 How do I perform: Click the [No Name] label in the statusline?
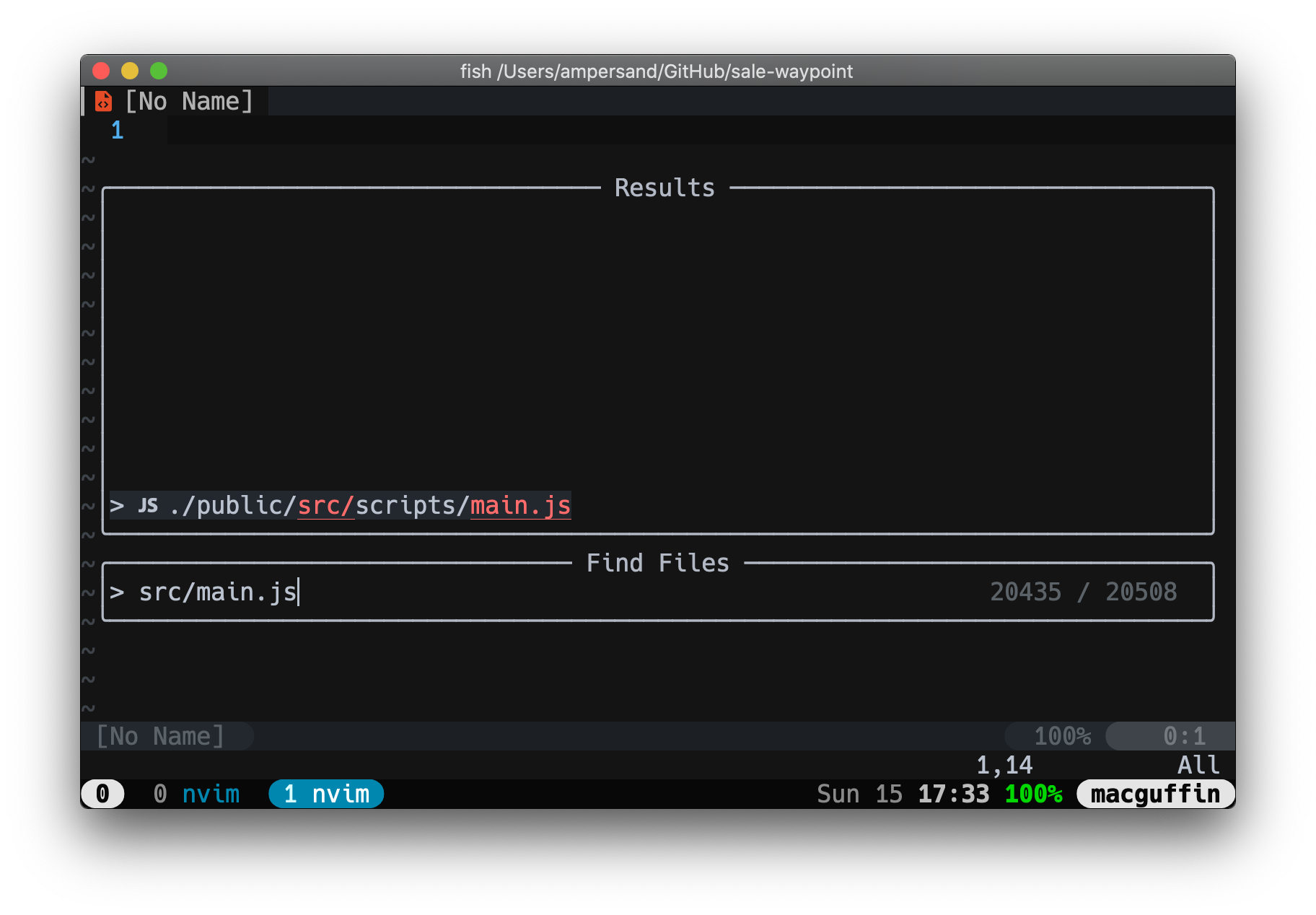(160, 736)
